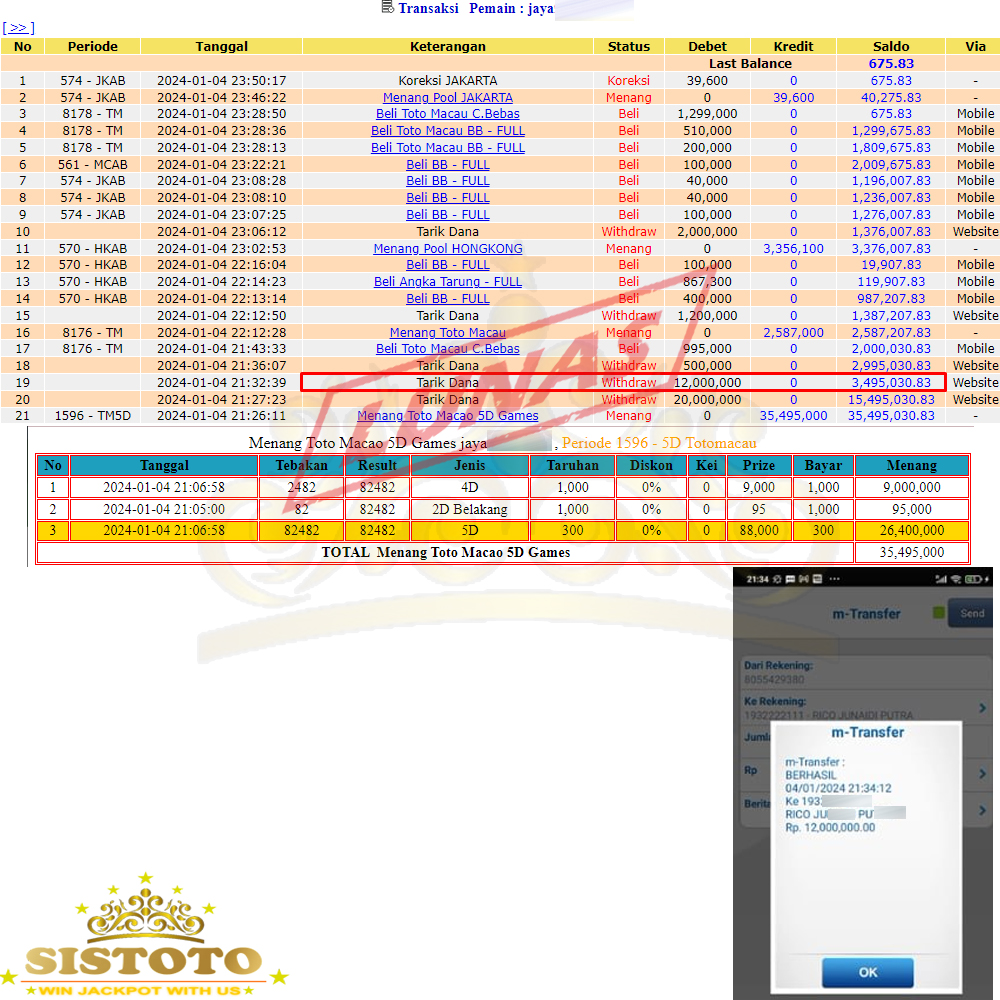Screen dimensions: 1000x1000
Task: Click the Menang Toto Macao 5D Games link
Action: click(x=447, y=416)
